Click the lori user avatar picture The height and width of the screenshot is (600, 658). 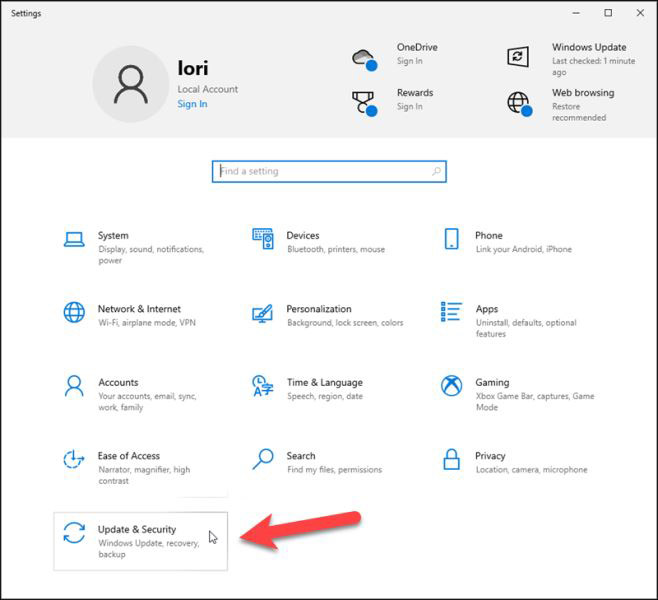[x=131, y=84]
